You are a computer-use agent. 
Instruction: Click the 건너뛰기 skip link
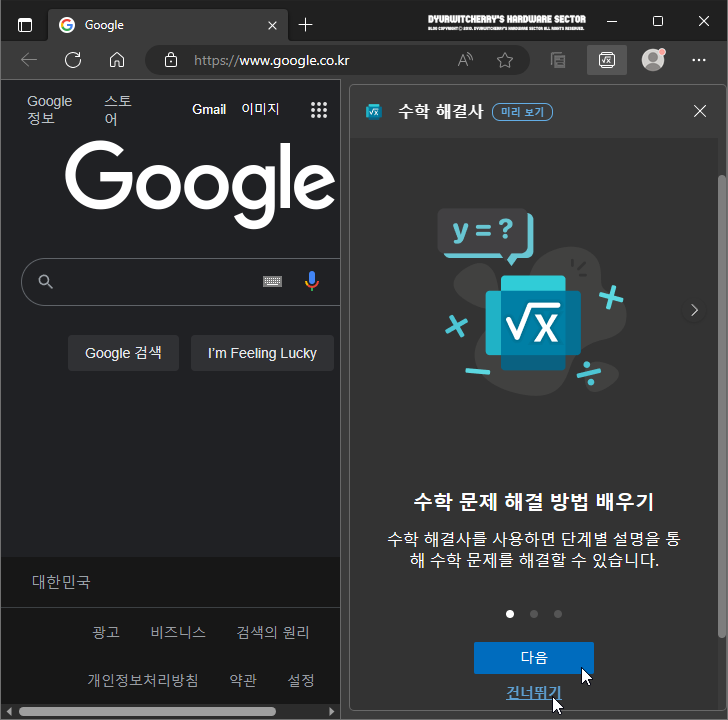(x=533, y=692)
